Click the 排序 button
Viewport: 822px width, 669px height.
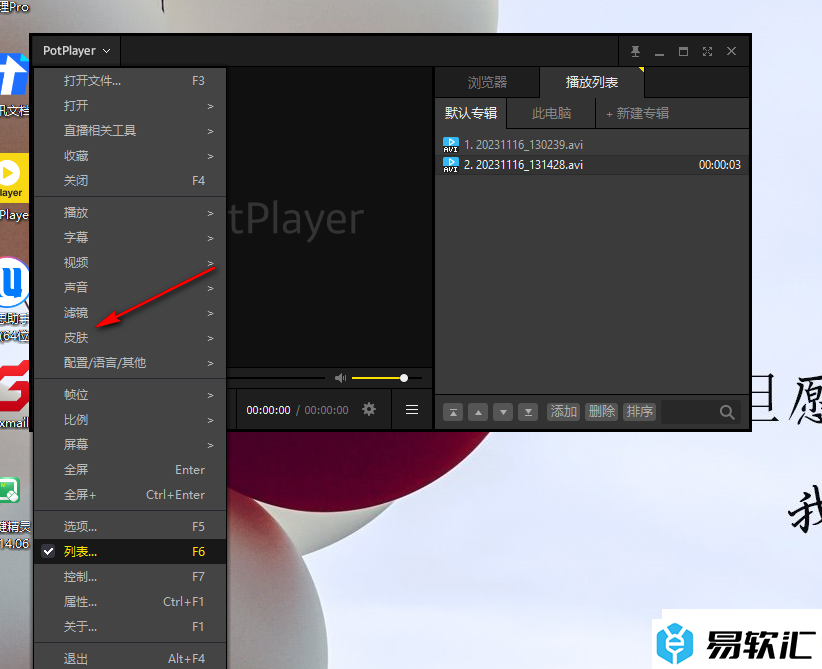coord(640,412)
